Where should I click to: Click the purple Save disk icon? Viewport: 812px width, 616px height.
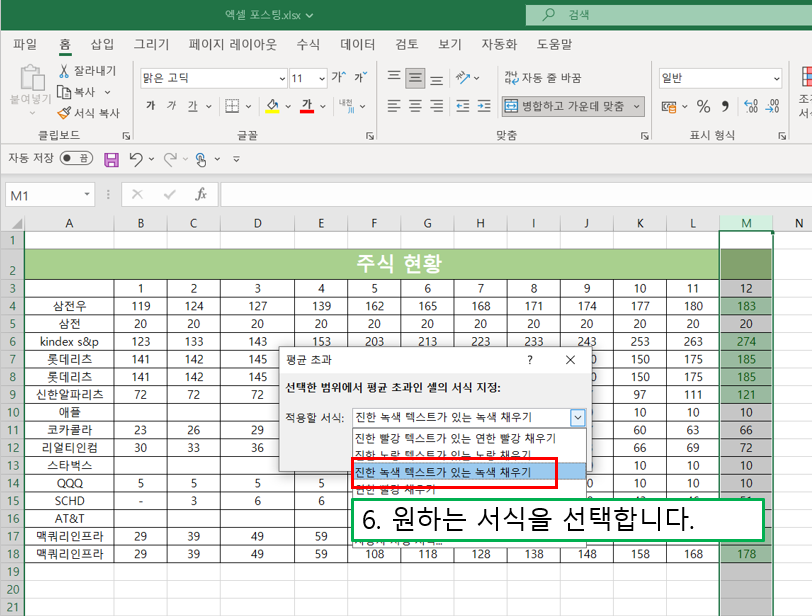point(111,159)
